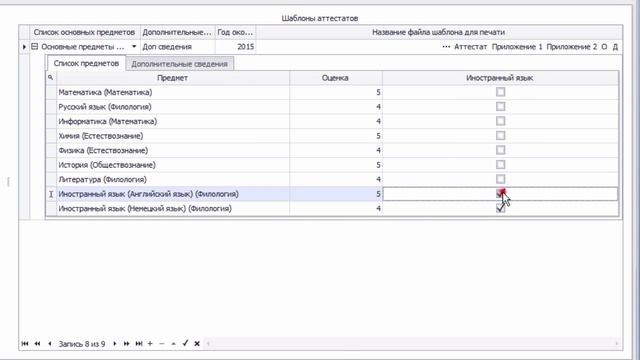Open Приложение 2 template link
The height and width of the screenshot is (360, 640).
click(572, 47)
